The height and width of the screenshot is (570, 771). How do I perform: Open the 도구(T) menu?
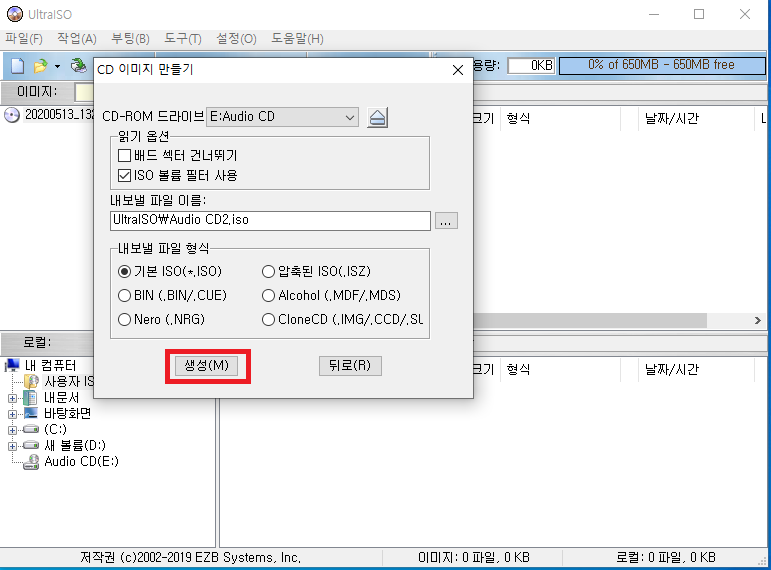[x=182, y=38]
